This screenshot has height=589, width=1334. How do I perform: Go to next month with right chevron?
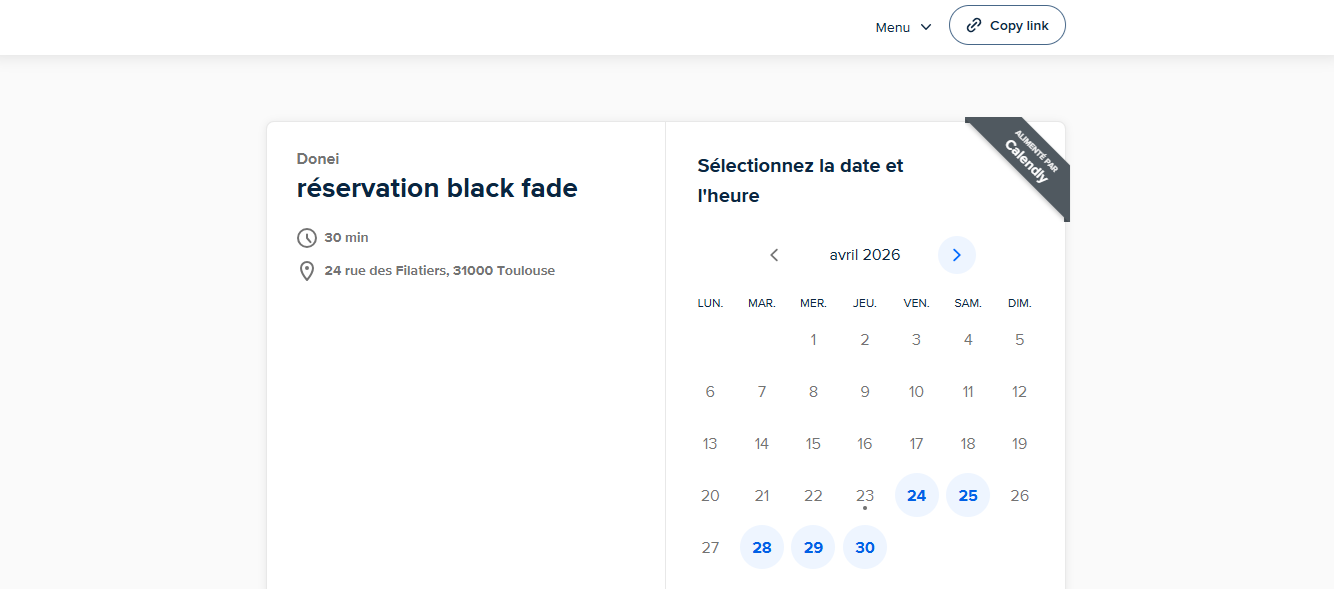click(956, 255)
